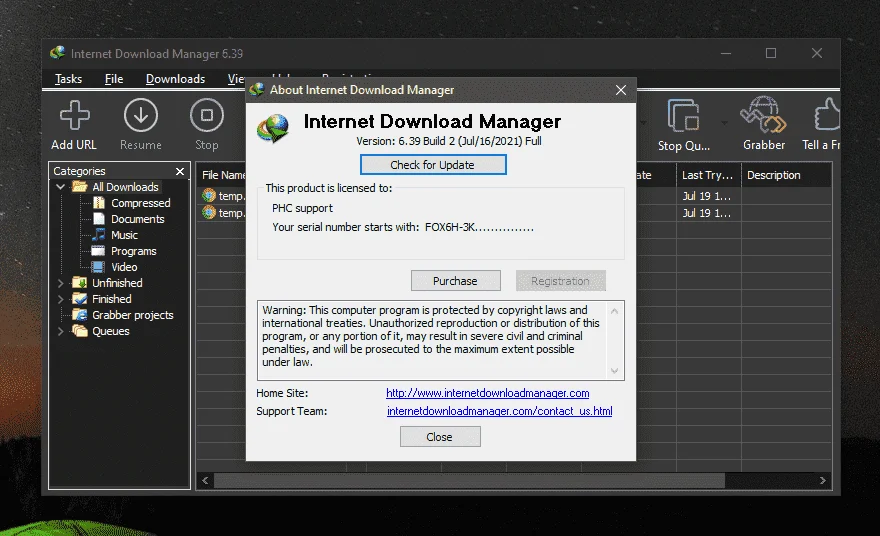Click the Stop Queue toolbar icon
The width and height of the screenshot is (880, 536).
[x=683, y=116]
